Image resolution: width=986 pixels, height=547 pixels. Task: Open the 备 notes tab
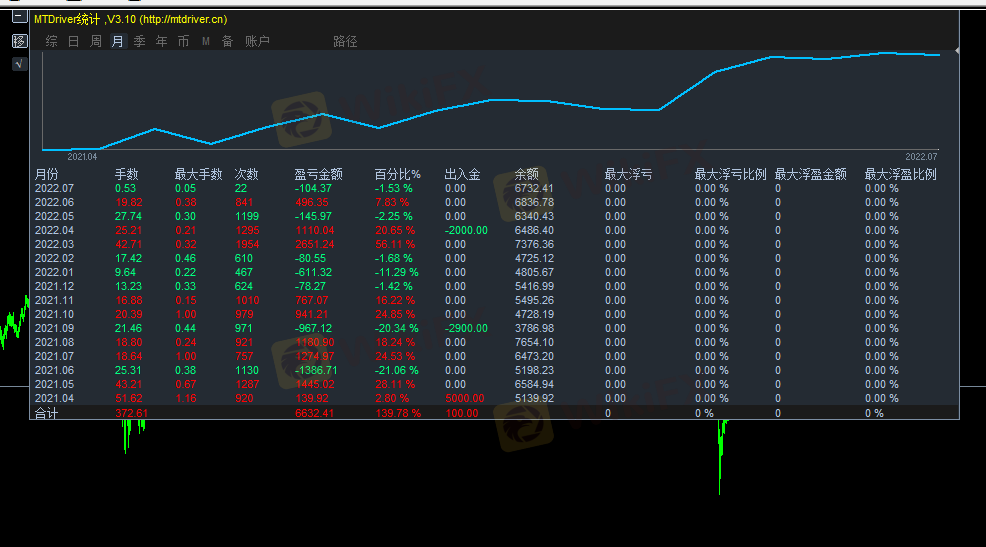pyautogui.click(x=227, y=41)
